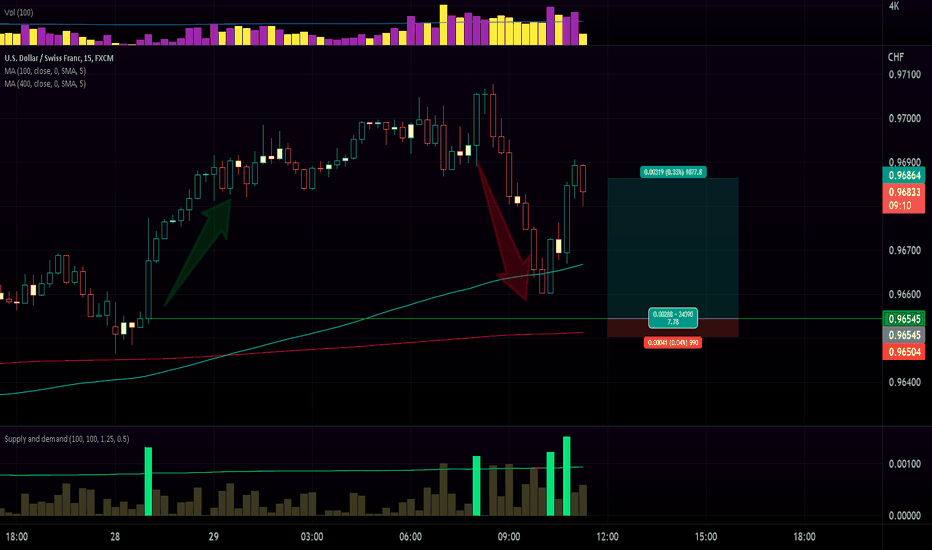The height and width of the screenshot is (550, 932).
Task: Click the red 0.96833 current price label
Action: (904, 192)
